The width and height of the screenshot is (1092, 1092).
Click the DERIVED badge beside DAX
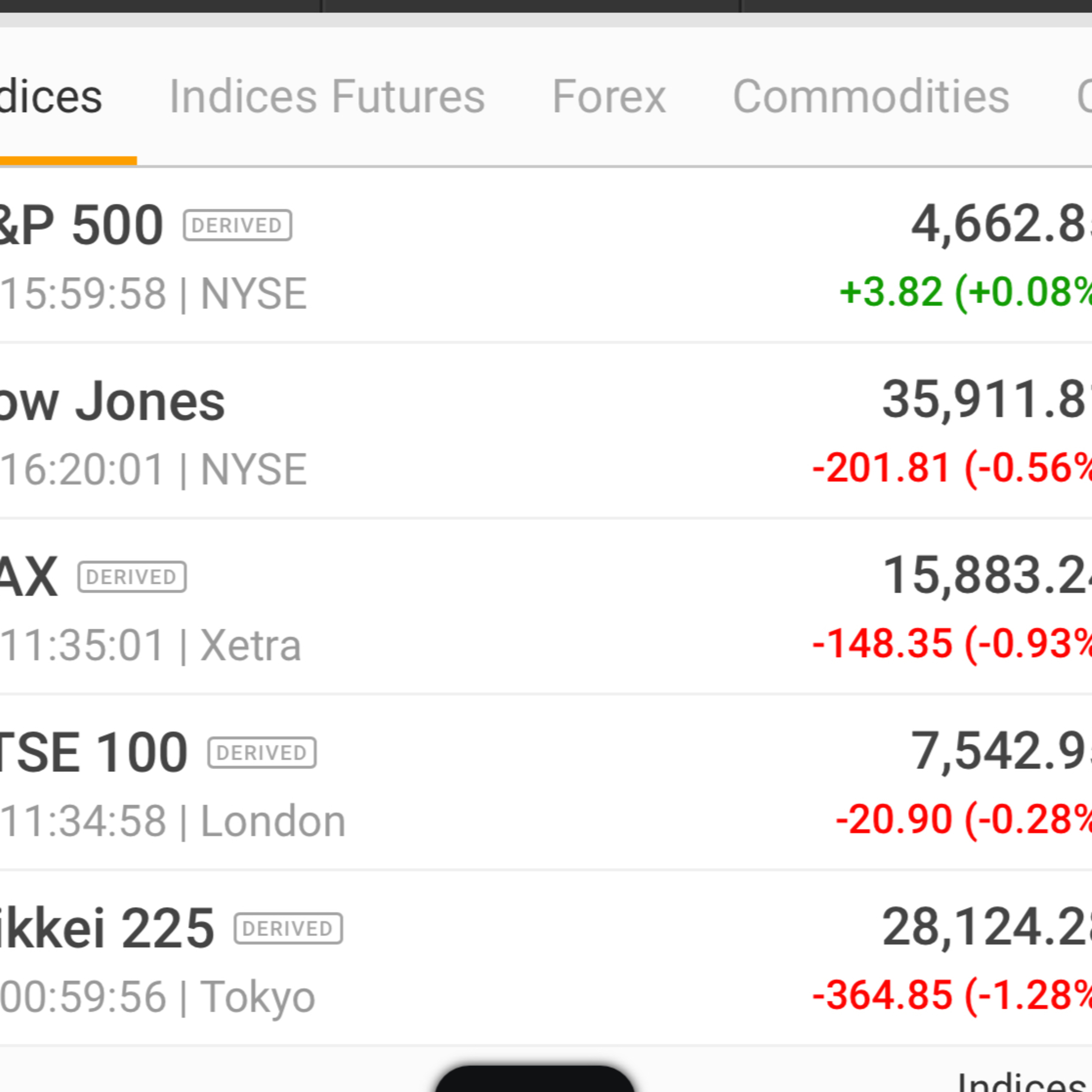tap(132, 577)
